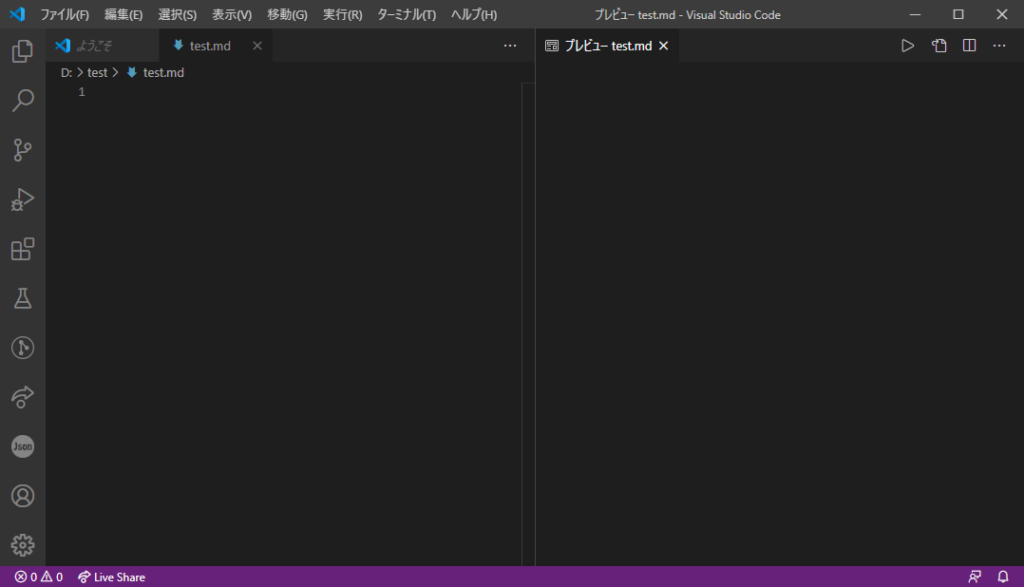Open the Testing view flask icon
1024x587 pixels.
tap(23, 297)
